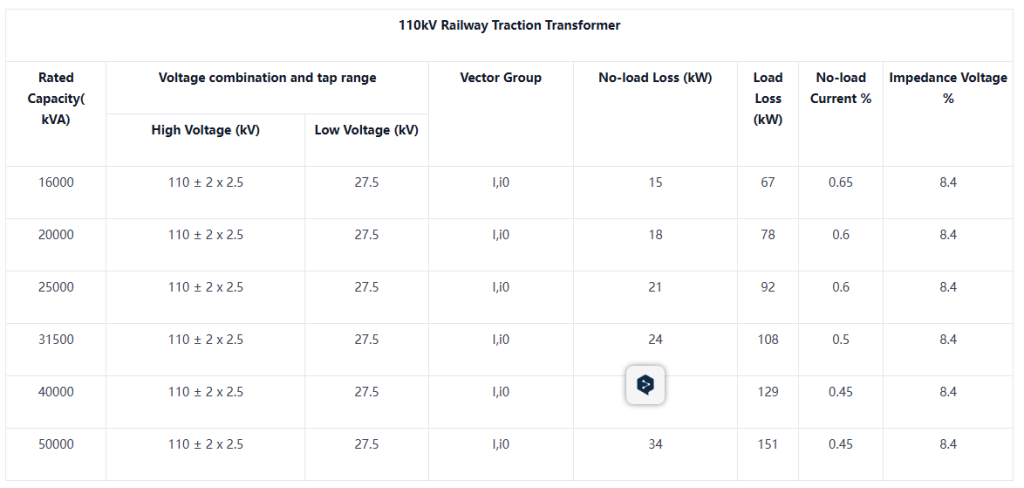
Task: Click the no-load current value 0.5
Action: point(840,339)
